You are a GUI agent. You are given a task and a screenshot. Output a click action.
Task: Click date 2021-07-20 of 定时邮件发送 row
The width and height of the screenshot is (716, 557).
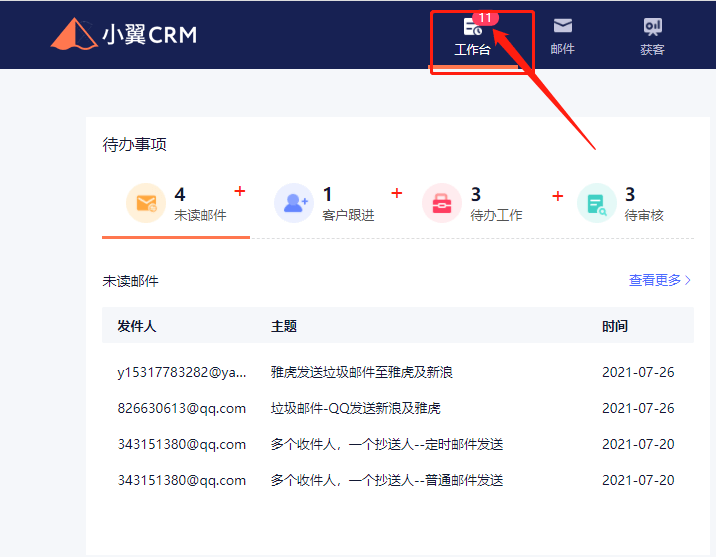click(638, 444)
